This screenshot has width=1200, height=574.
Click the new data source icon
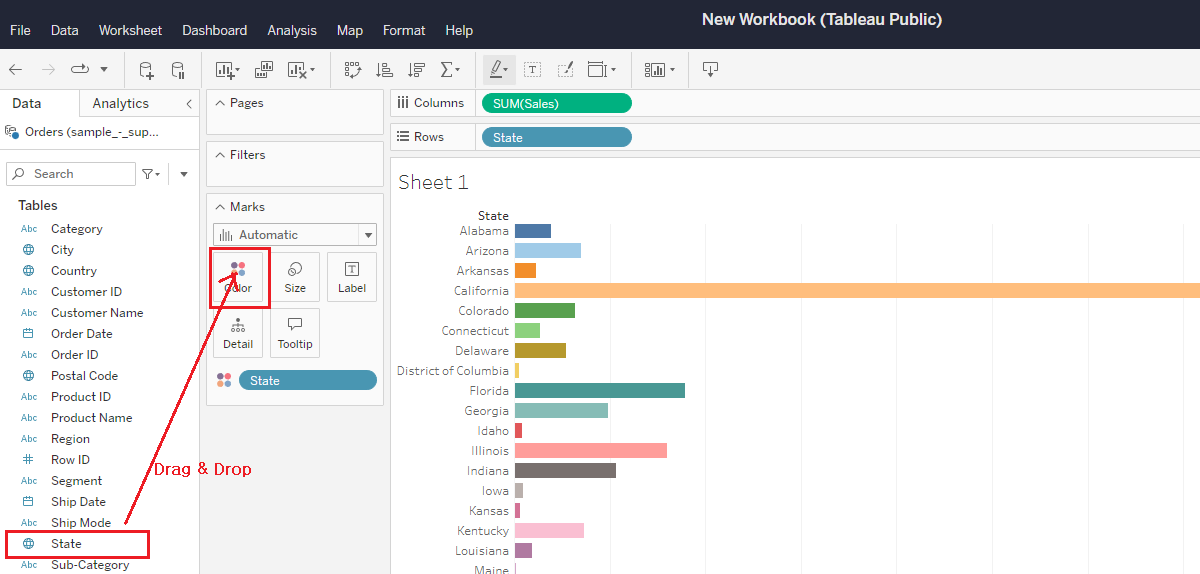click(x=146, y=70)
